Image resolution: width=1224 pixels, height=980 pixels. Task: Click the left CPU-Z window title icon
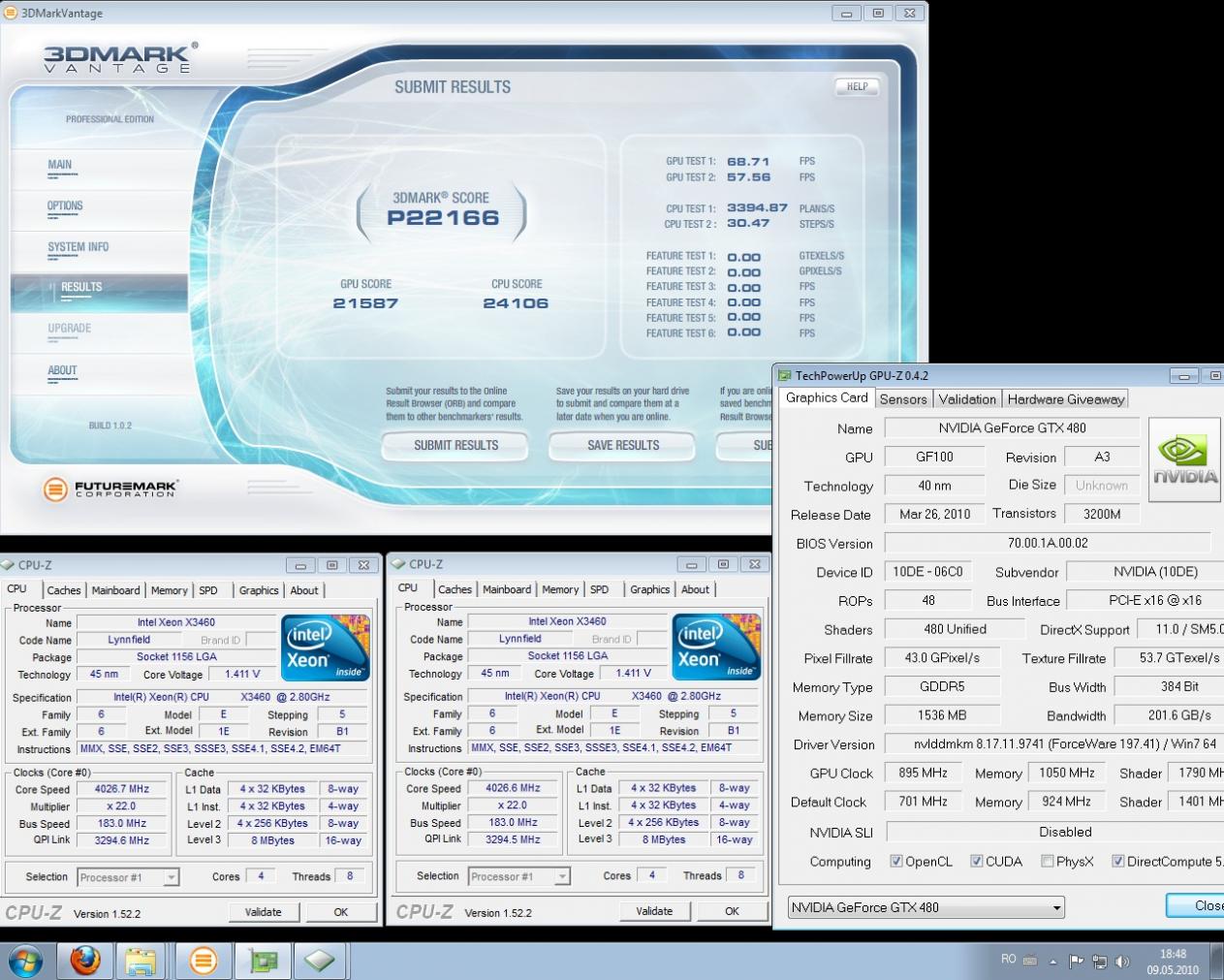tap(8, 565)
